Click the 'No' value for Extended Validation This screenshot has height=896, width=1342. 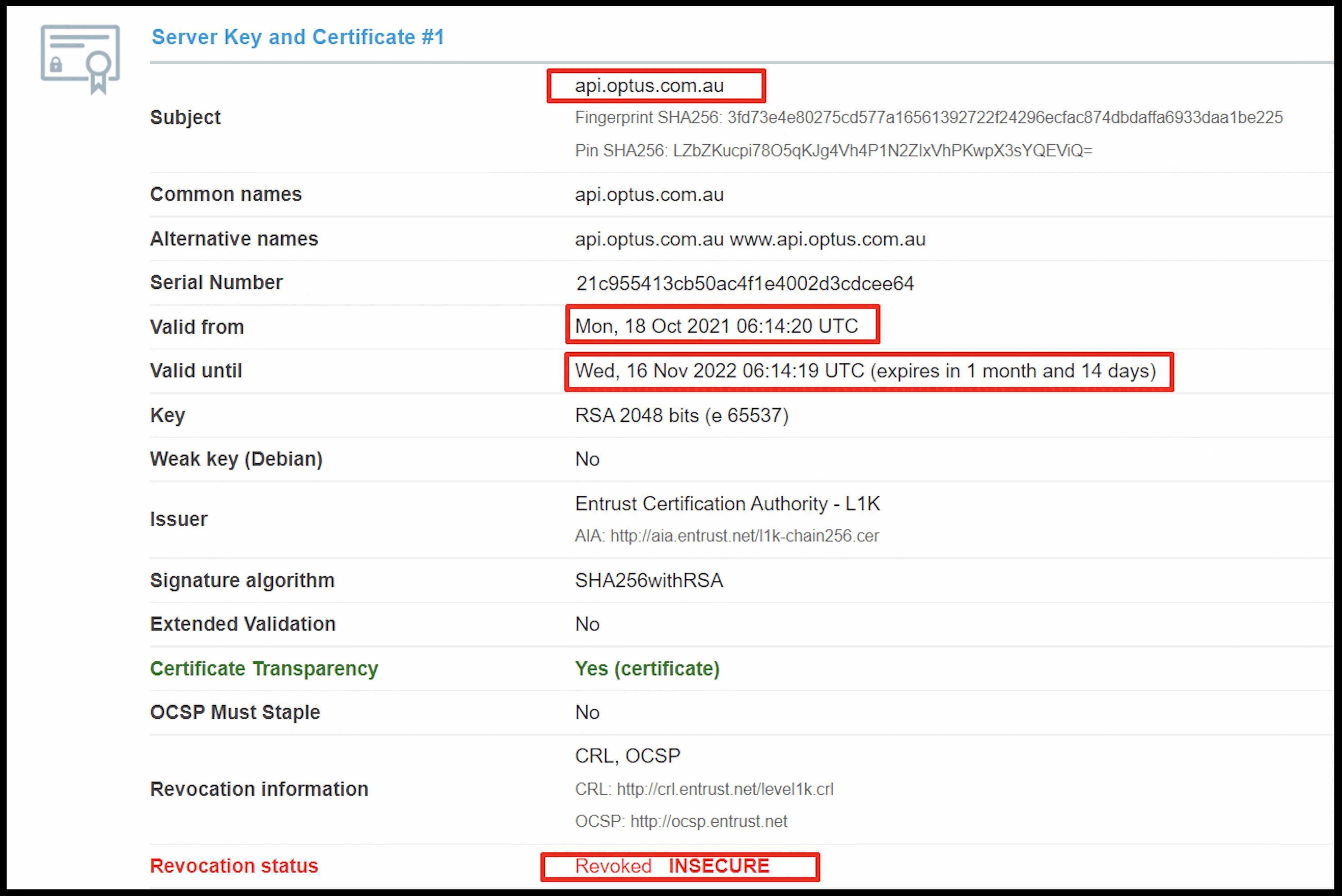click(587, 625)
